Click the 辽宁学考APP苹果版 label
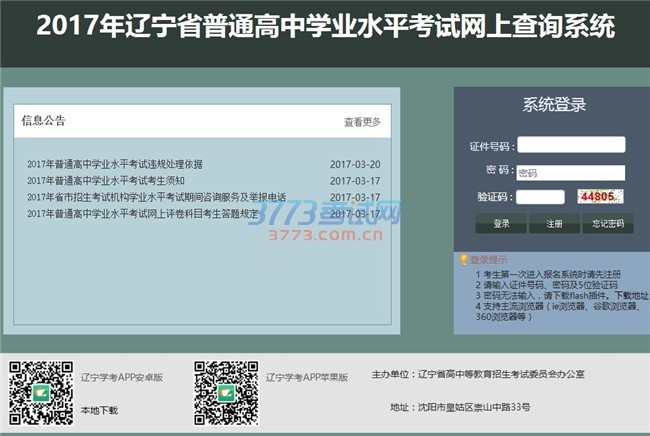Viewport: 650px width, 436px height. click(307, 378)
